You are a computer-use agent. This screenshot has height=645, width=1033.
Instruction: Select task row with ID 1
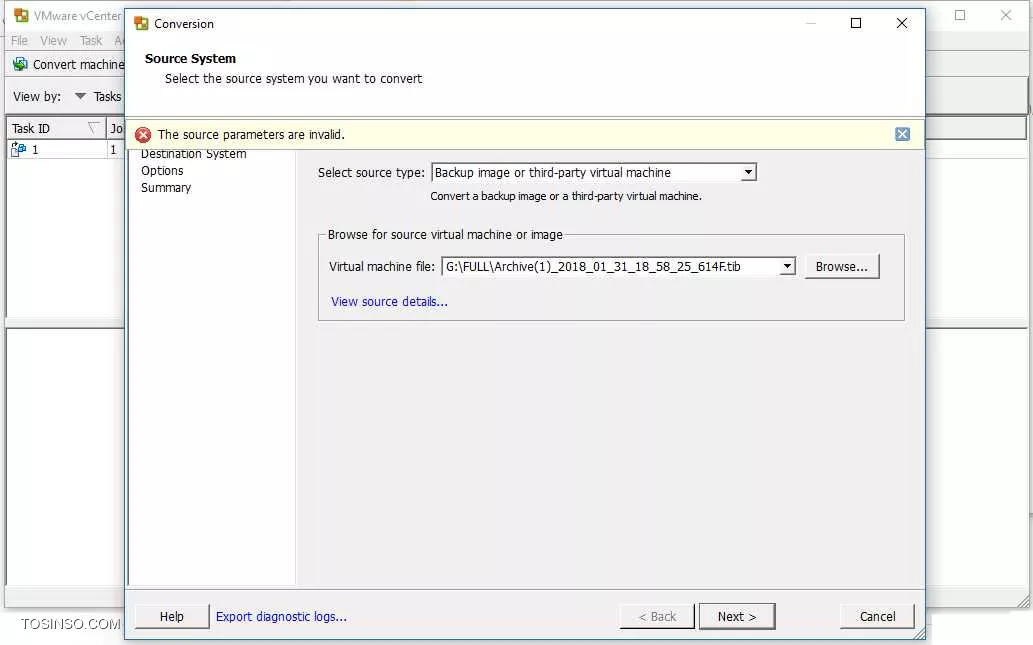(x=65, y=150)
